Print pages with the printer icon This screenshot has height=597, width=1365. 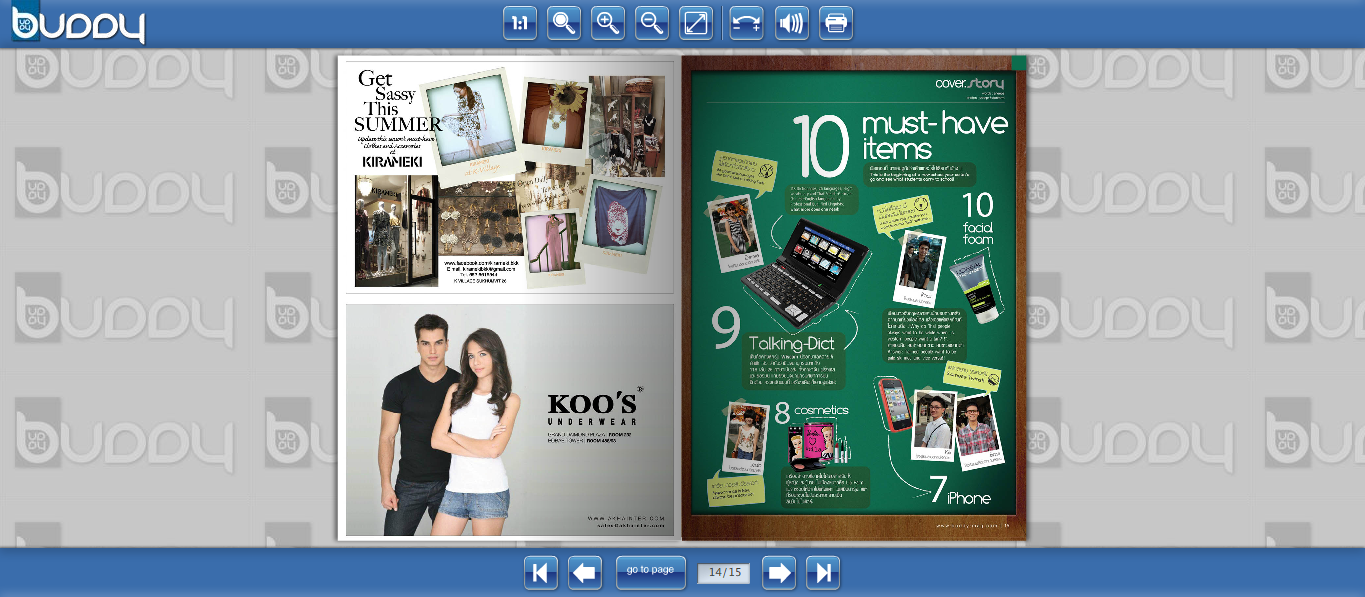point(836,23)
